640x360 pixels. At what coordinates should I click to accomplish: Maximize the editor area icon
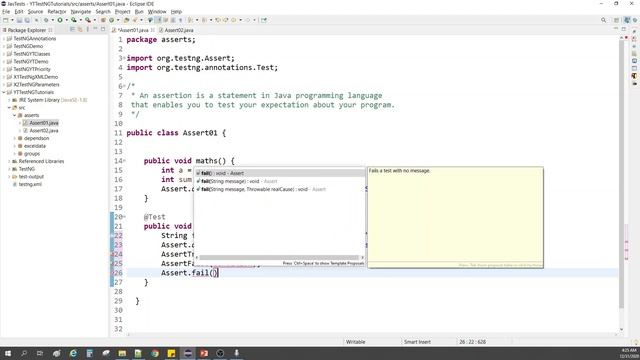[624, 29]
